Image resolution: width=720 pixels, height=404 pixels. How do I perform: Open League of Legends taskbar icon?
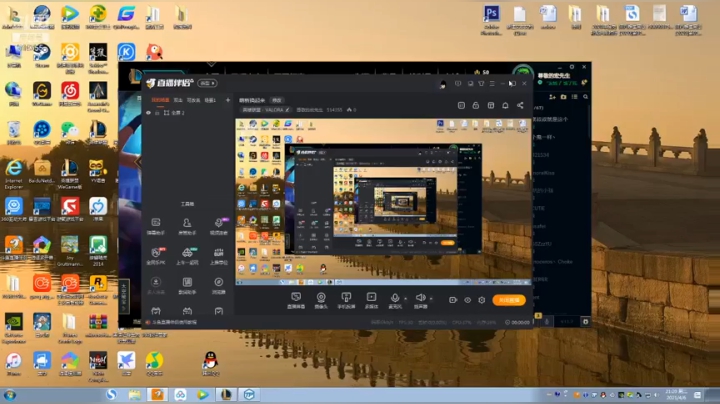tap(226, 395)
